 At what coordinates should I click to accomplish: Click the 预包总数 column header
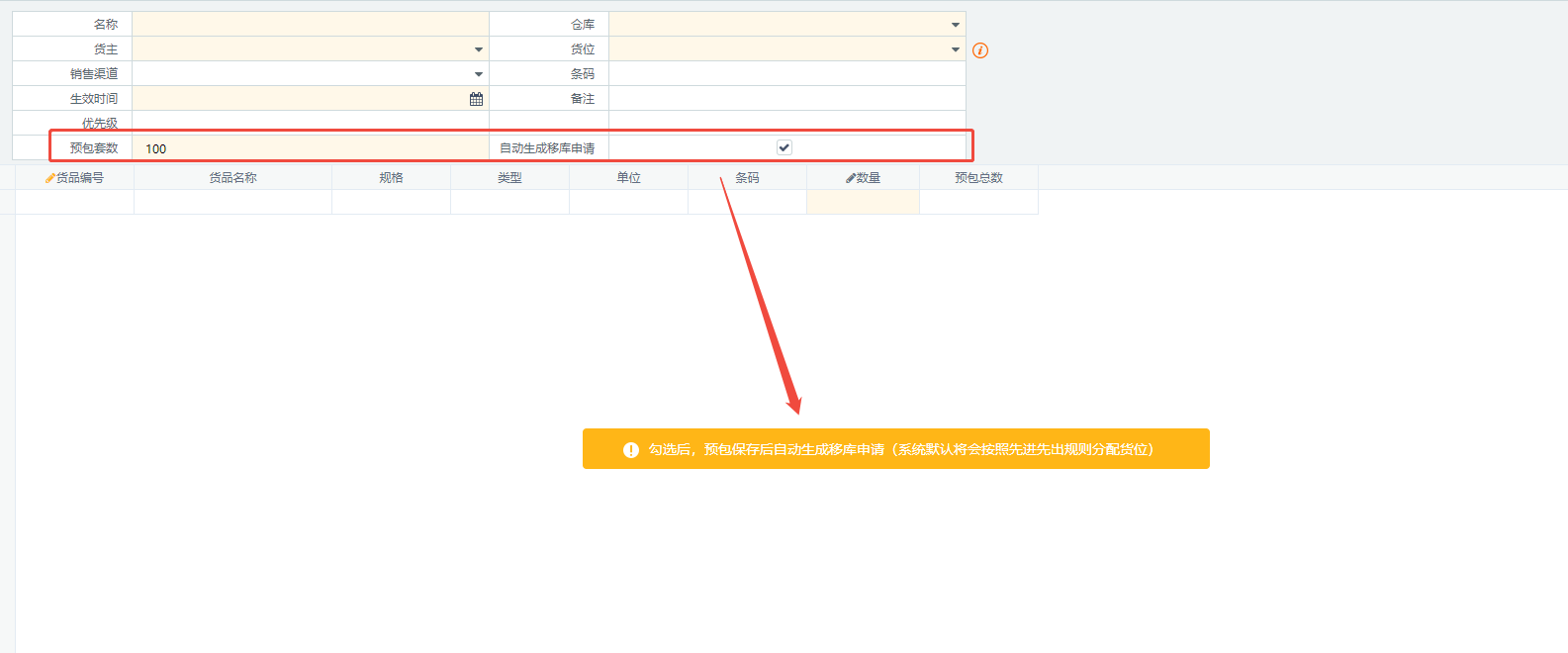tap(978, 178)
